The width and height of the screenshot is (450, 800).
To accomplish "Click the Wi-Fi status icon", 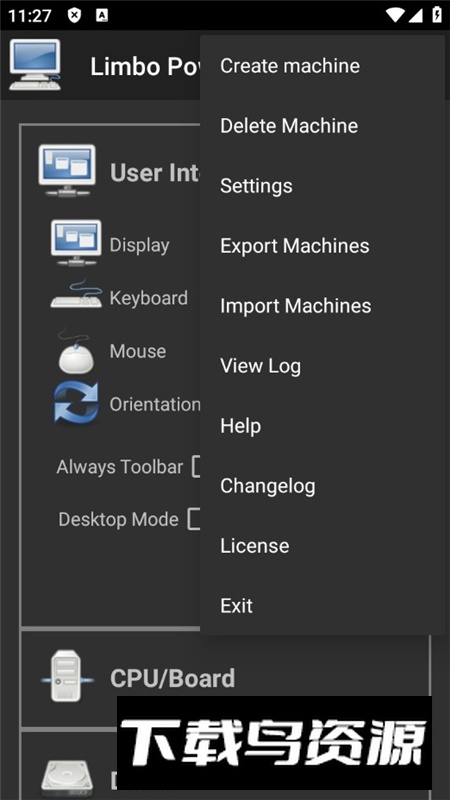I will (394, 15).
